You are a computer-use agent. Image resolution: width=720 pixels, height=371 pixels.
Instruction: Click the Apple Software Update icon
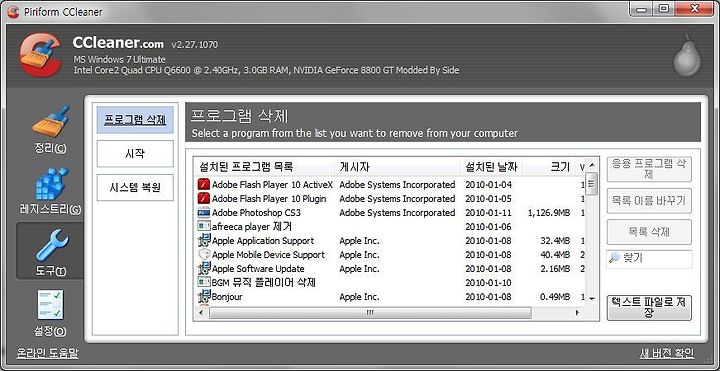(x=203, y=269)
